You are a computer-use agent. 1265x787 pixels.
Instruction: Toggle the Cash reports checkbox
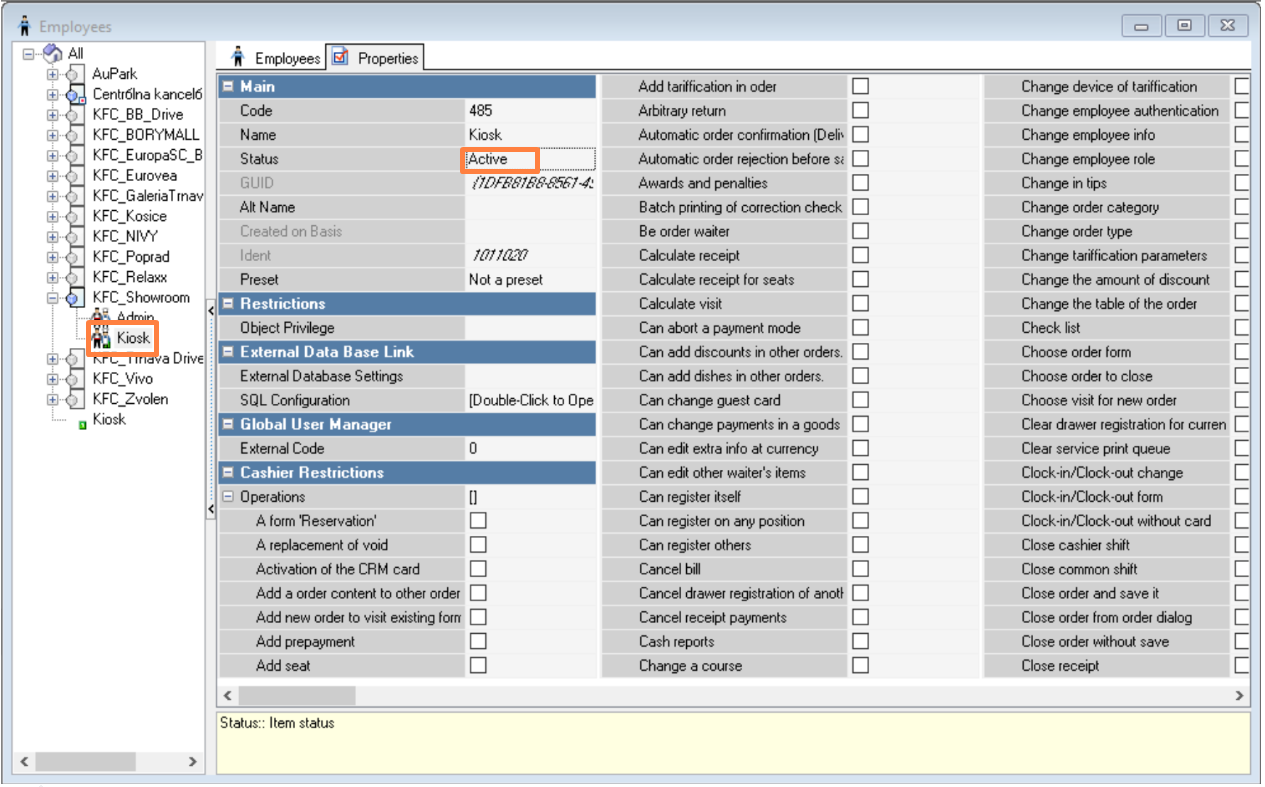click(860, 642)
